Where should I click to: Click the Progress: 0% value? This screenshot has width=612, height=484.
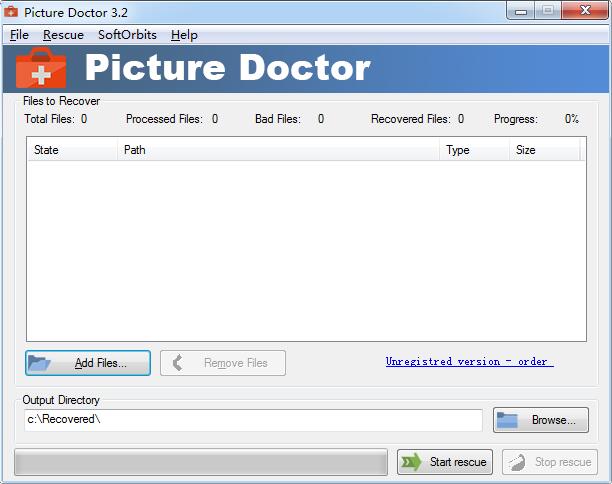pos(572,119)
